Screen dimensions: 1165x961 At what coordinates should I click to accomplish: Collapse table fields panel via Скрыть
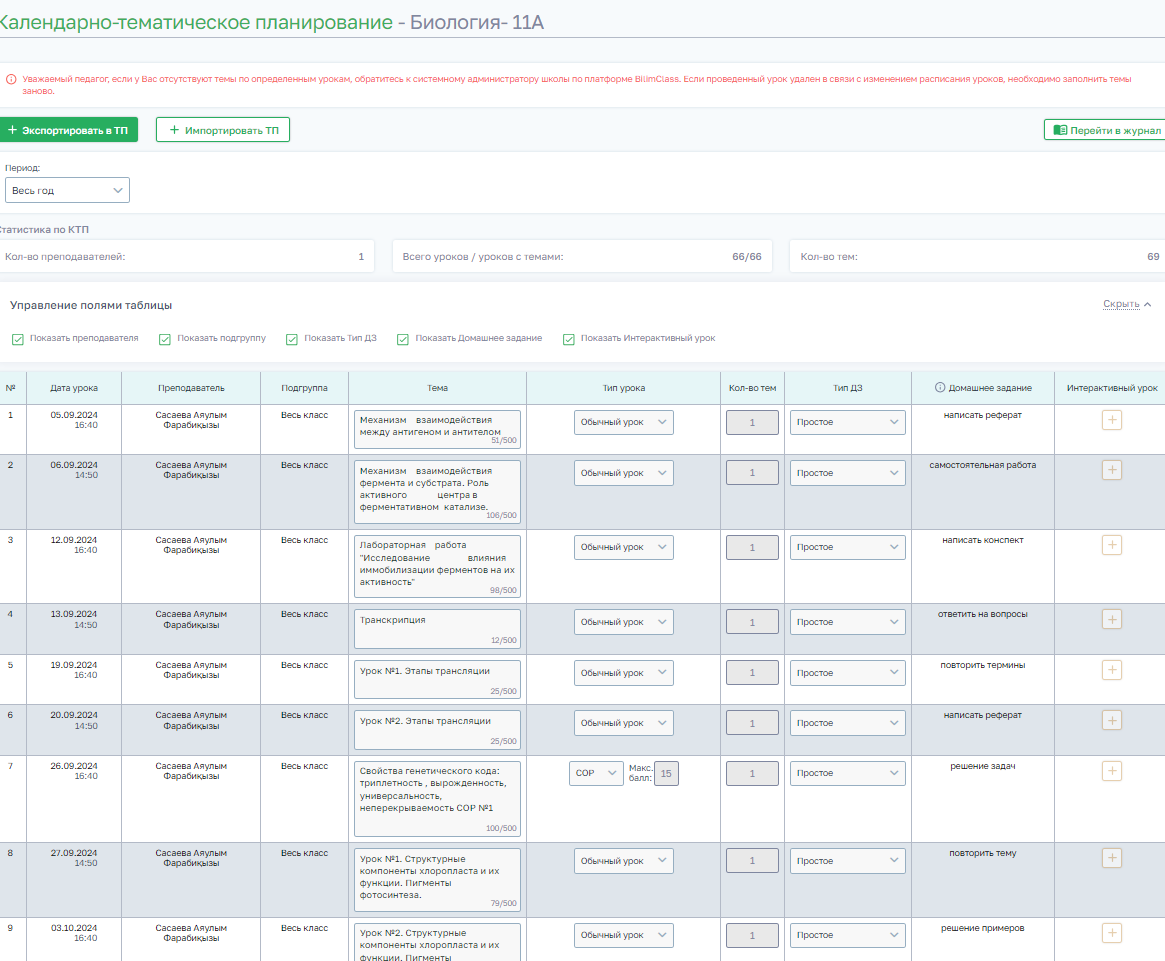click(x=1126, y=304)
